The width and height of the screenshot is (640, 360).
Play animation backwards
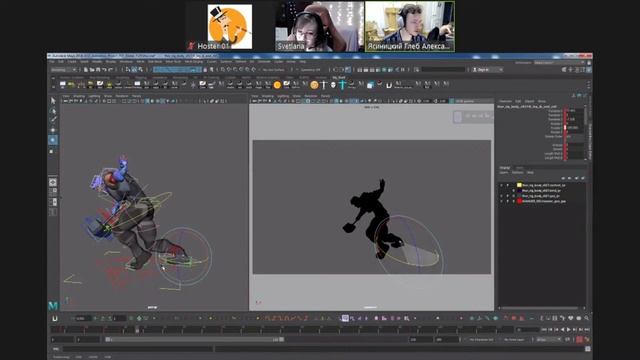coord(562,329)
